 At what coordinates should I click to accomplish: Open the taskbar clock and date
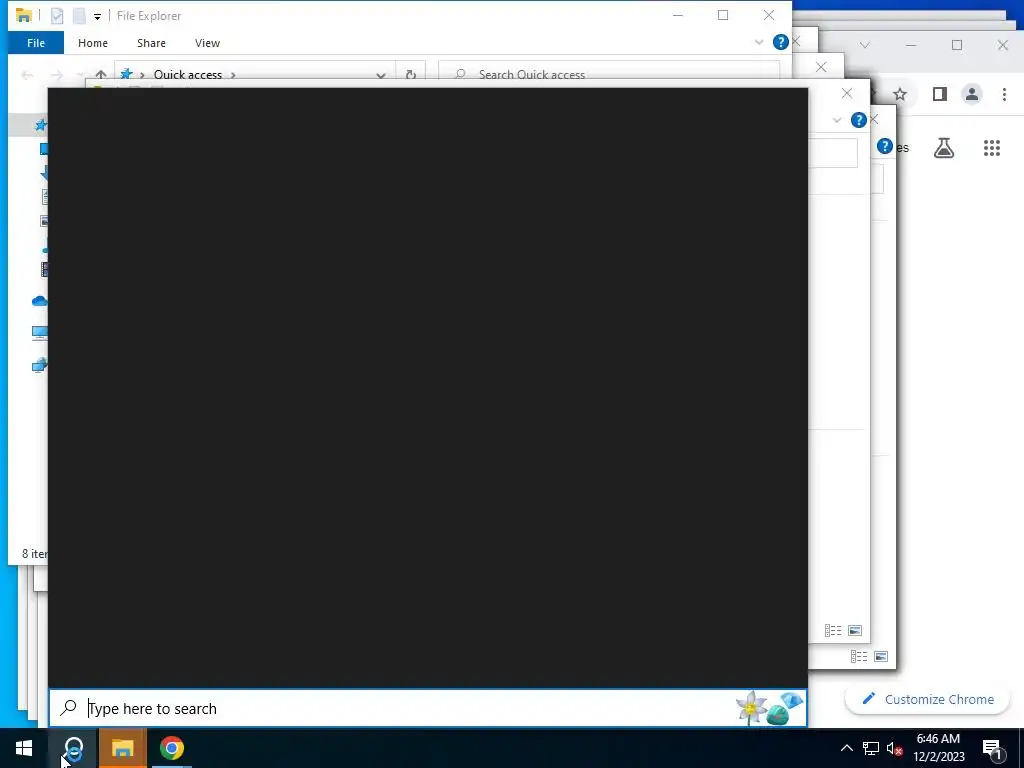[938, 748]
